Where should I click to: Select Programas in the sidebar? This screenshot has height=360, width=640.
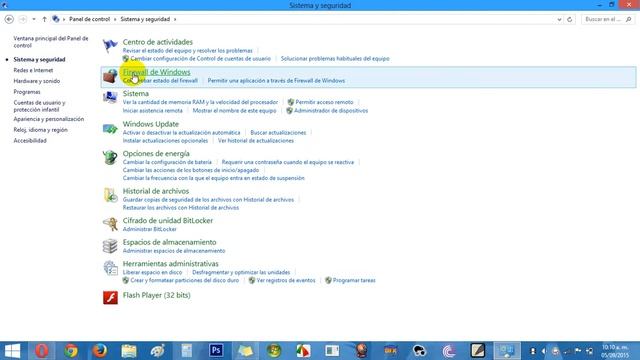tap(27, 92)
